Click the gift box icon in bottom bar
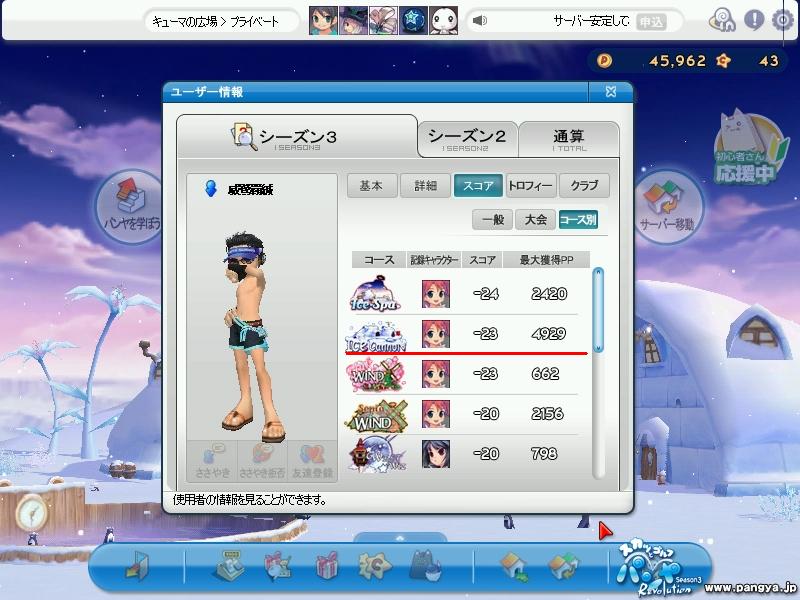The height and width of the screenshot is (600, 800). pos(327,565)
